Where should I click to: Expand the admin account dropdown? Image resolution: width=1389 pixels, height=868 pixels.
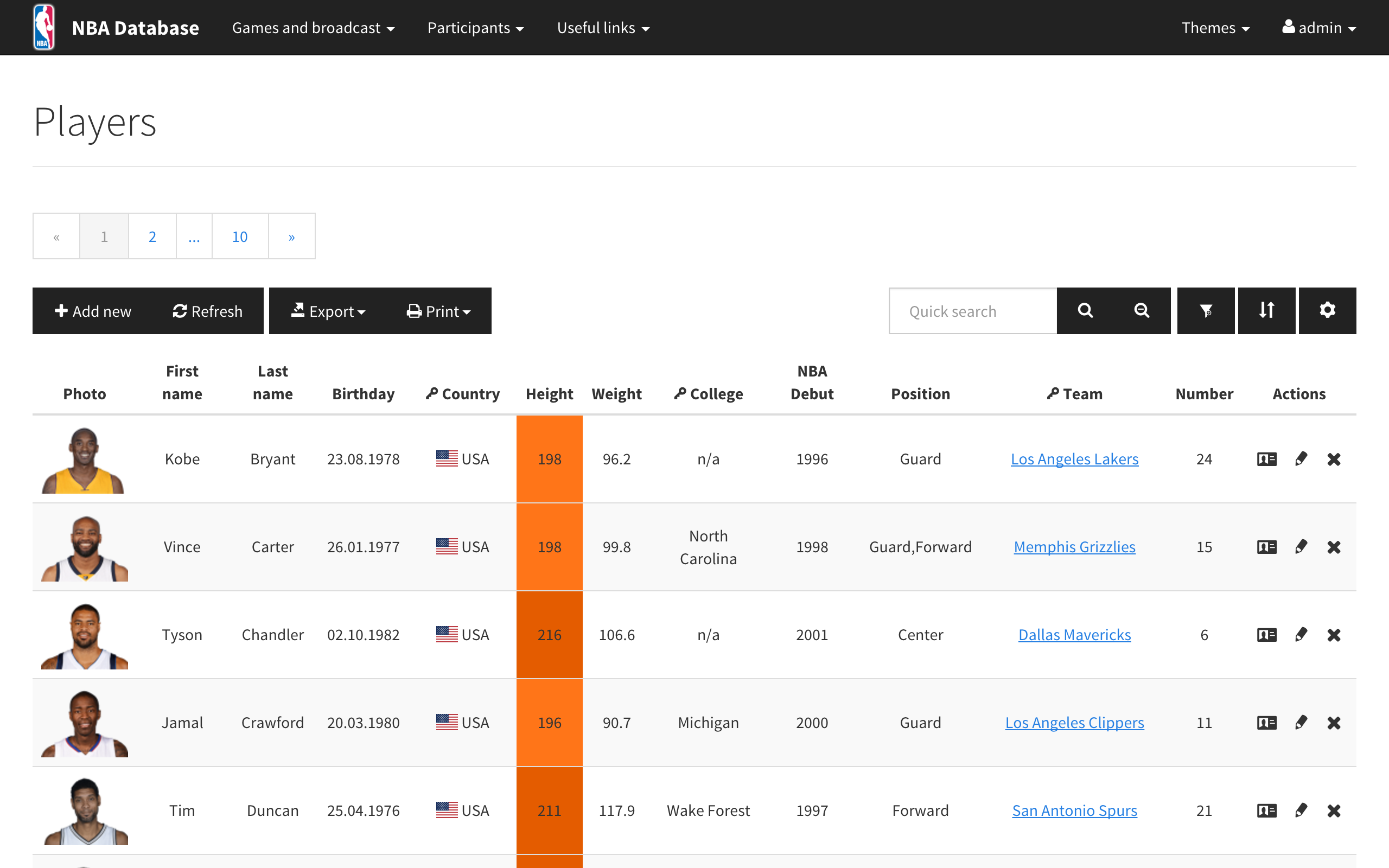pyautogui.click(x=1320, y=27)
